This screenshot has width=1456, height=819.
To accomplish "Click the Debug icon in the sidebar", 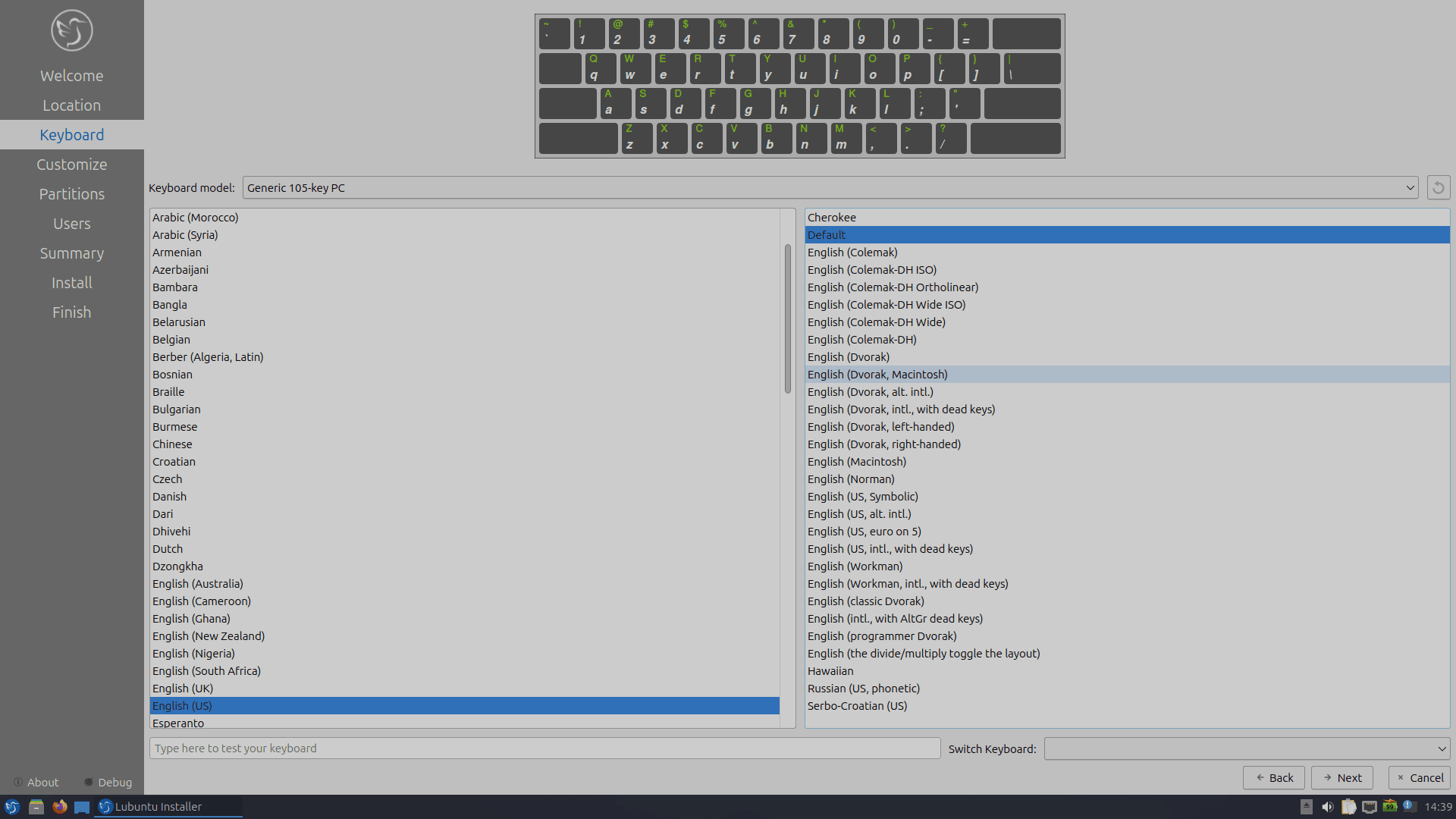I will pyautogui.click(x=89, y=782).
